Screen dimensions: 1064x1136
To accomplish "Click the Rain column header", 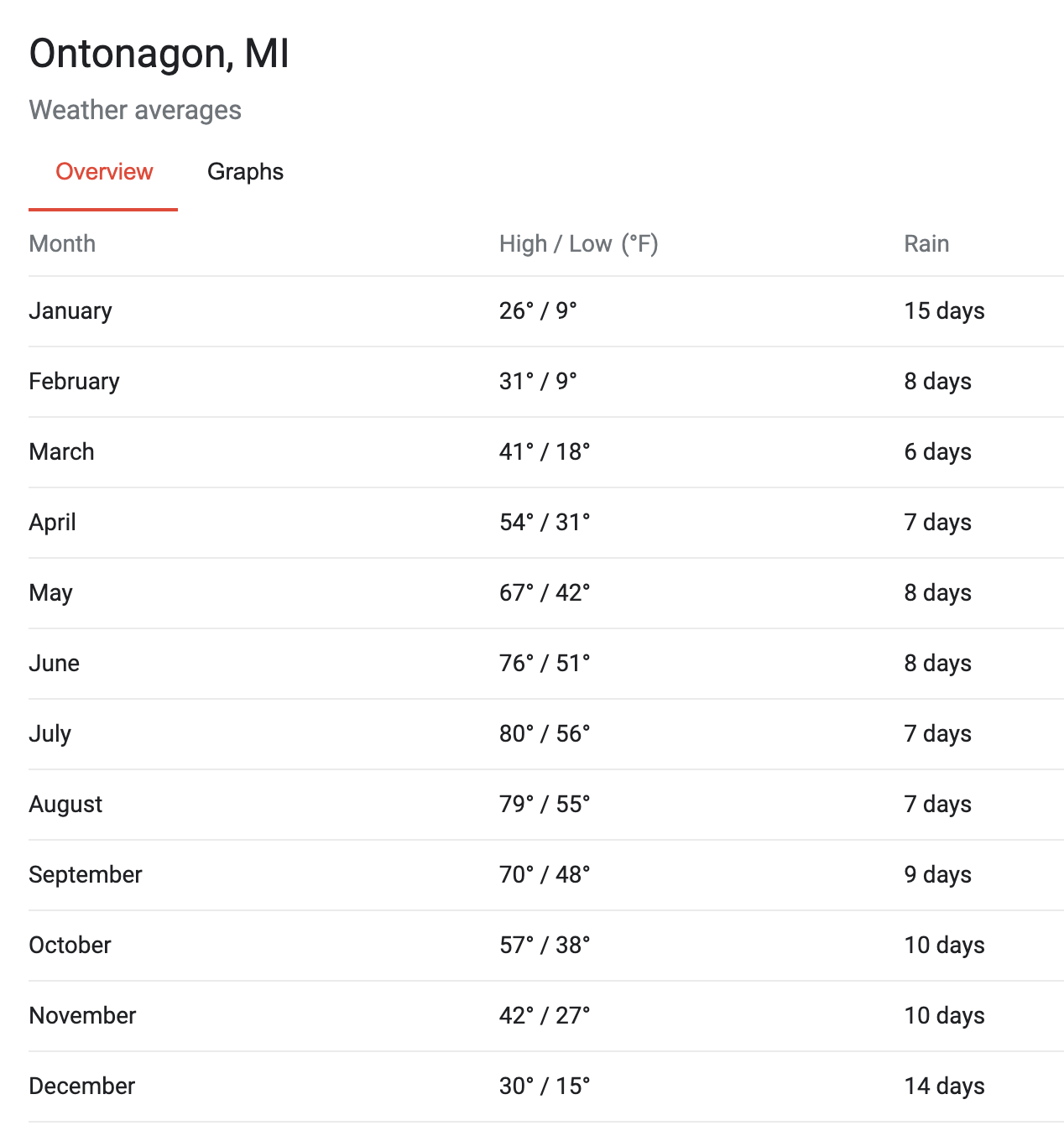I will coord(926,244).
